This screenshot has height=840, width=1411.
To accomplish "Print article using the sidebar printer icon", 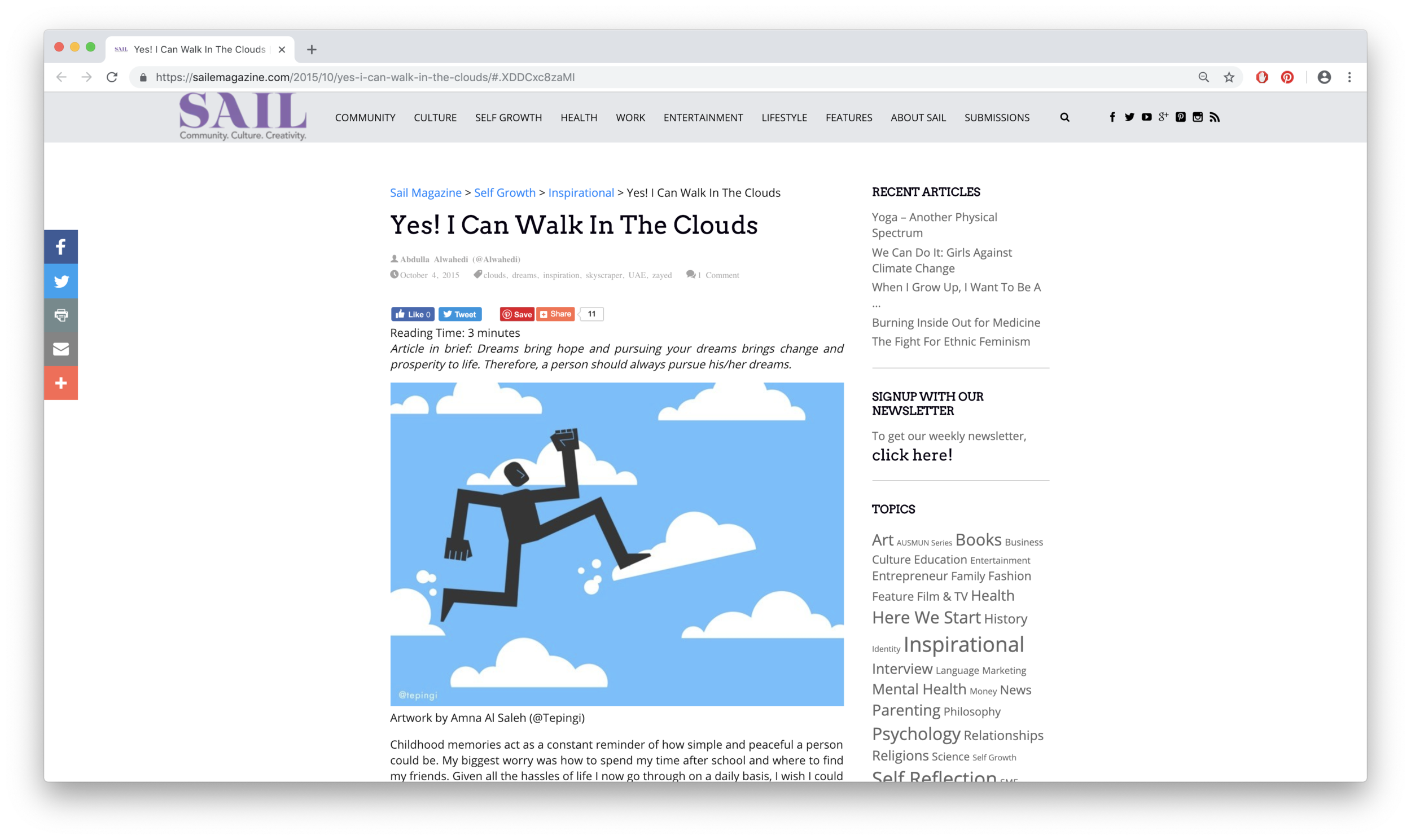I will click(60, 315).
